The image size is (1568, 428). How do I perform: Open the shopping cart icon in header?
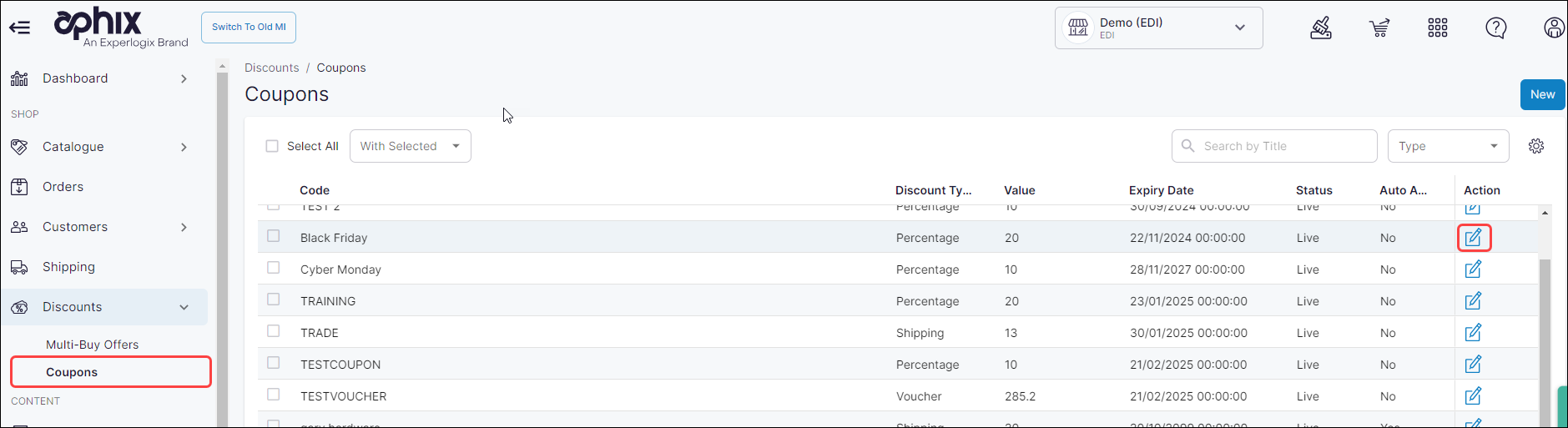[x=1379, y=28]
